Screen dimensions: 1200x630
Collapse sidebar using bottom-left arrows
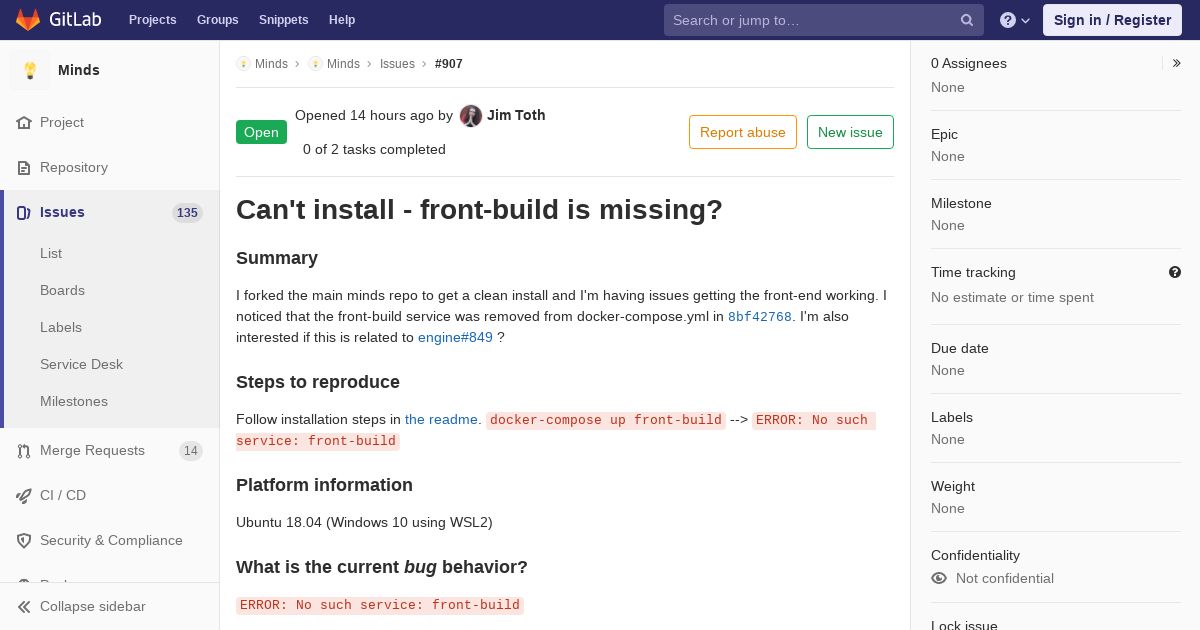[x=24, y=606]
